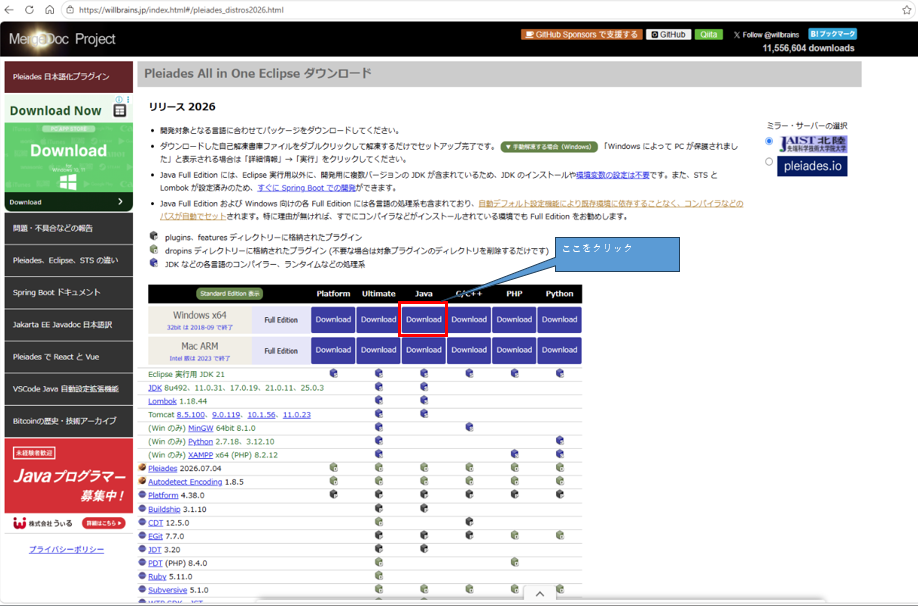The width and height of the screenshot is (918, 606).
Task: Click the package icon in the Eclipse 実行用 JDK 21 row, Platform column
Action: coord(333,373)
